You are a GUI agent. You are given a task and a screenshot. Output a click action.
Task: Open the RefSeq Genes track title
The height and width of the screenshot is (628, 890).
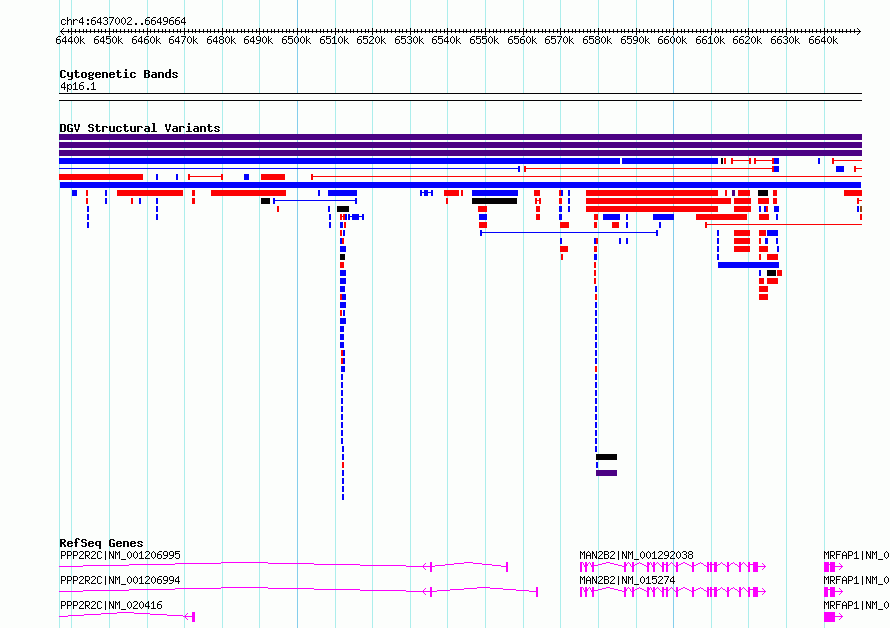point(101,543)
